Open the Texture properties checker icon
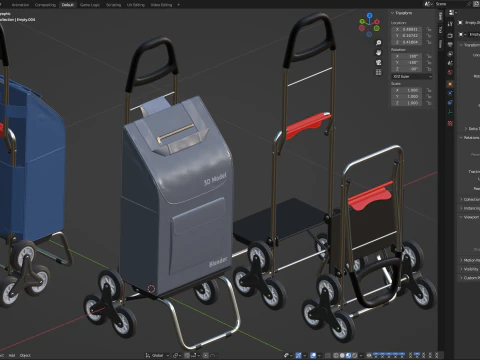 tap(450, 123)
